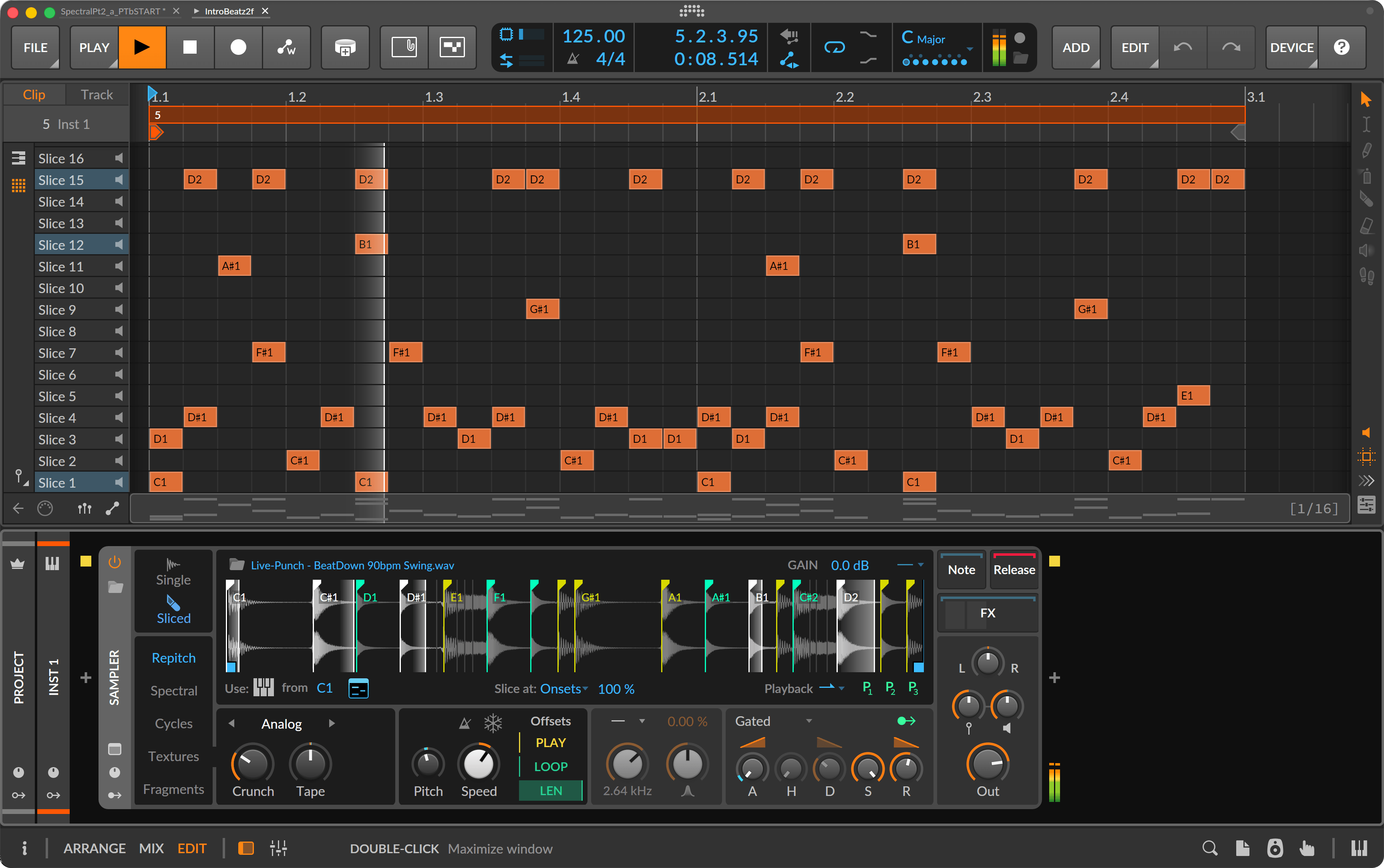
Task: Switch to the Clip tab
Action: pos(34,95)
